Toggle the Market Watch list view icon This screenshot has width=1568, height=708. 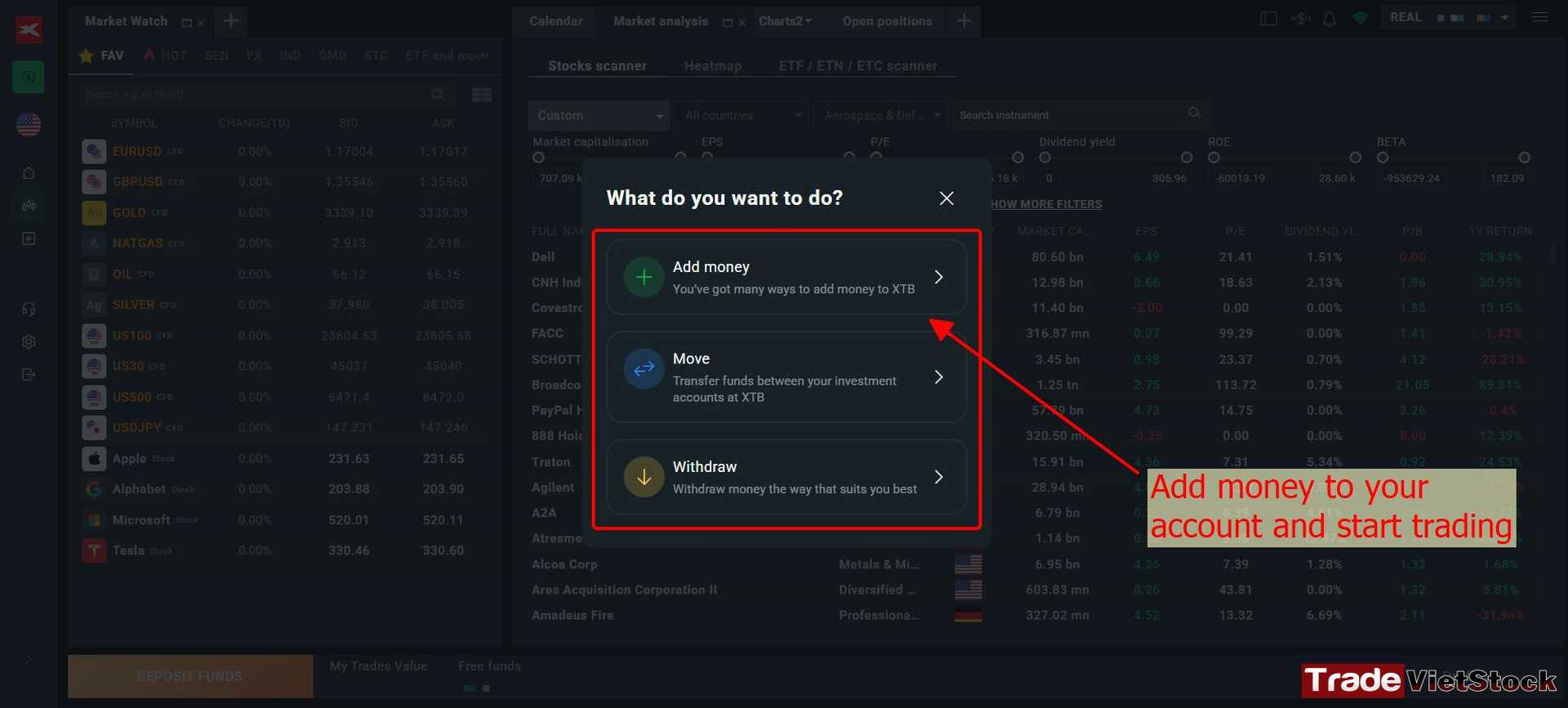click(482, 95)
